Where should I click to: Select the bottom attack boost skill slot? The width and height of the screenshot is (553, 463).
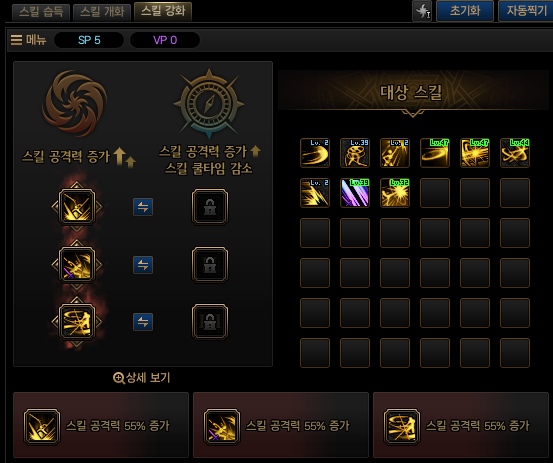[77, 322]
